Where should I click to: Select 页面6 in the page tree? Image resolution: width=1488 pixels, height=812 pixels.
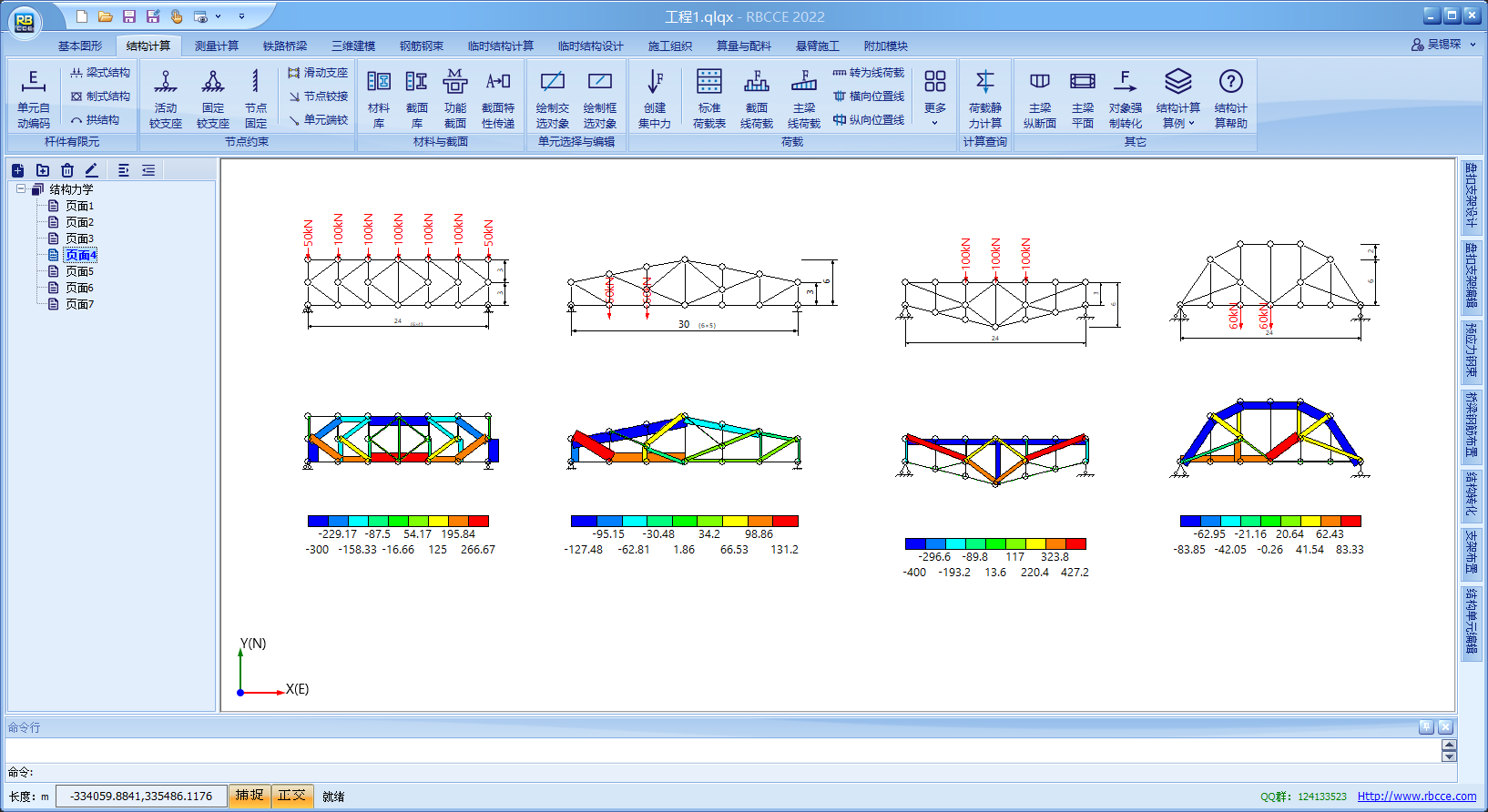point(79,288)
